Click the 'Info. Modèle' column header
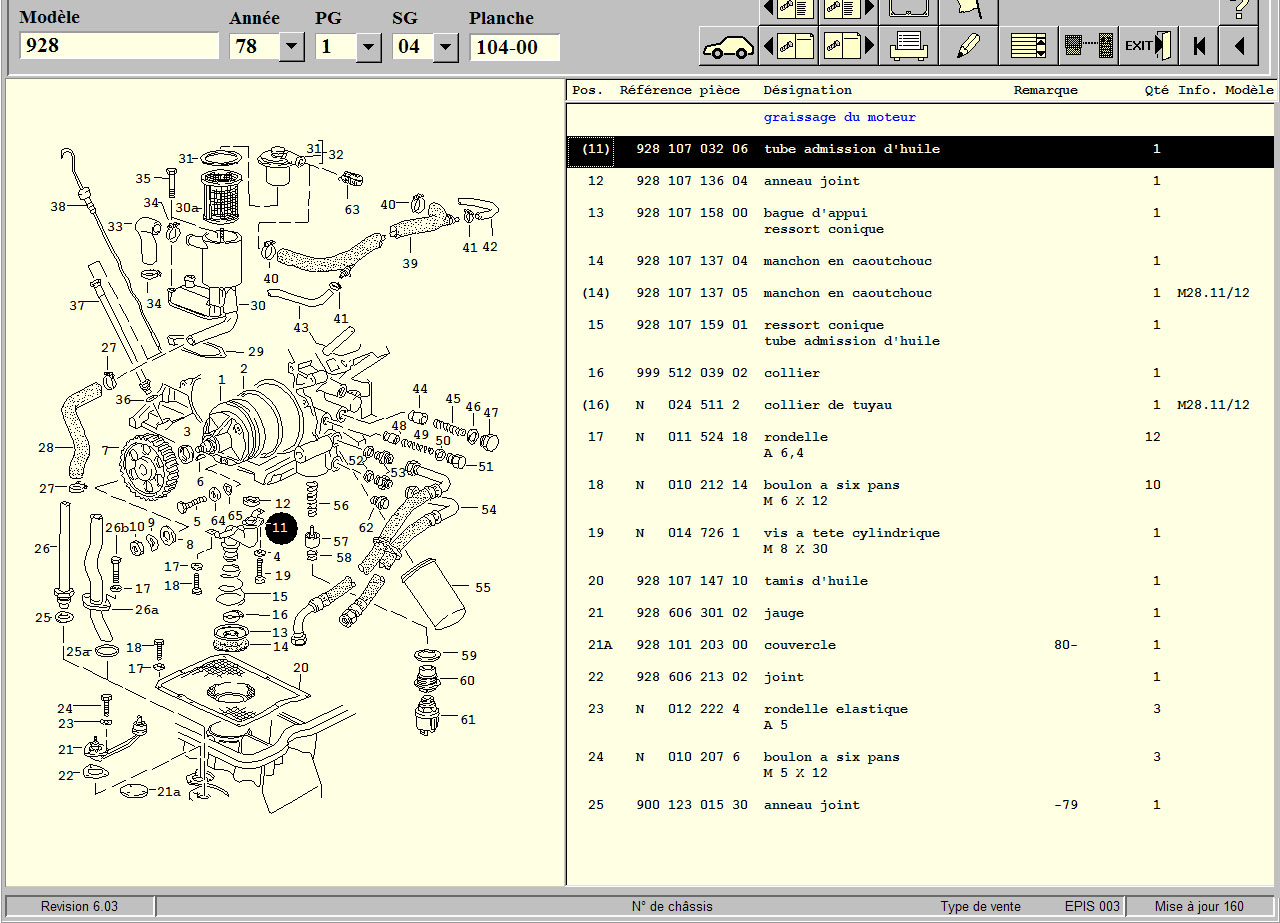 pos(1226,90)
